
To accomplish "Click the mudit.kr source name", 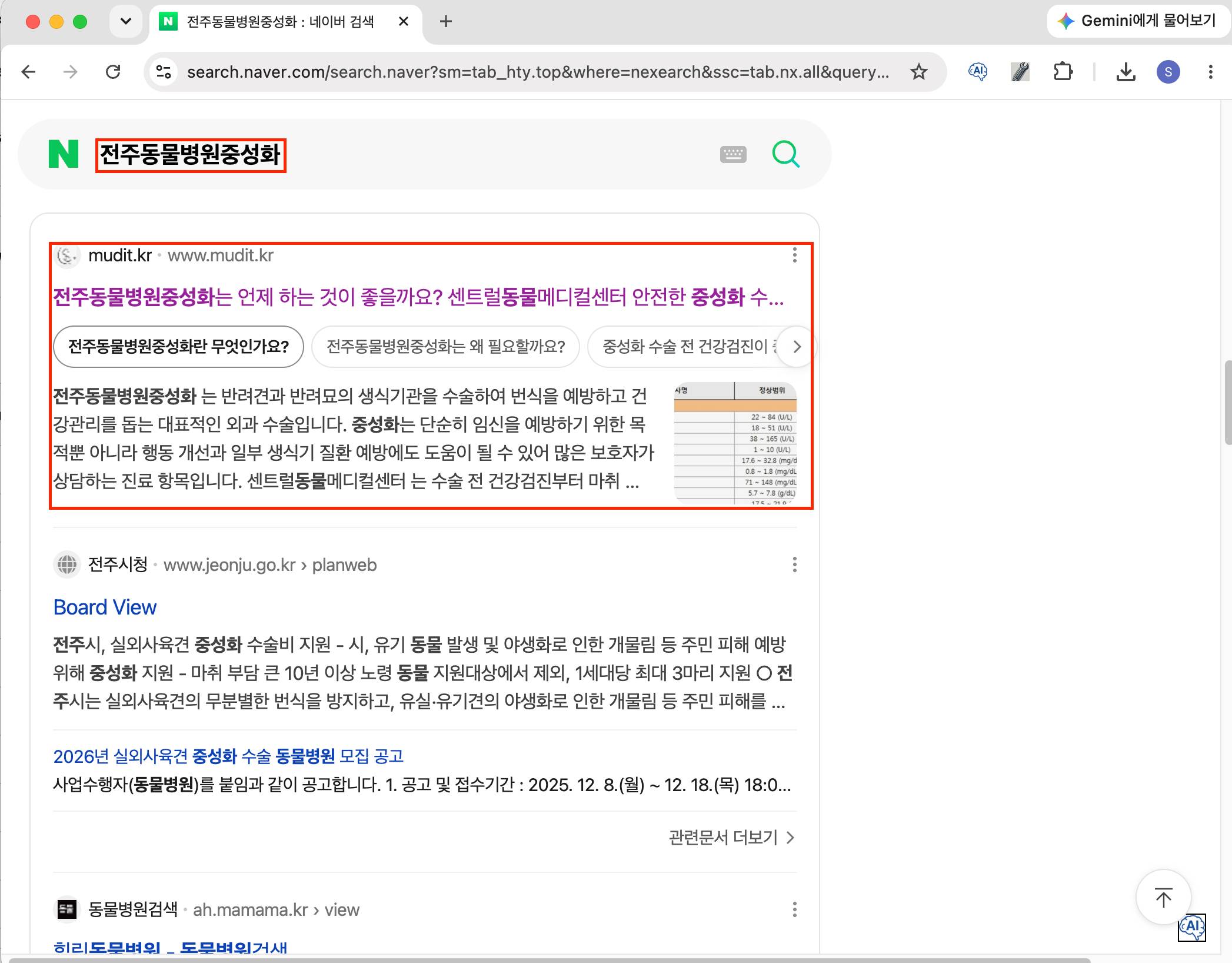I will tap(120, 255).
